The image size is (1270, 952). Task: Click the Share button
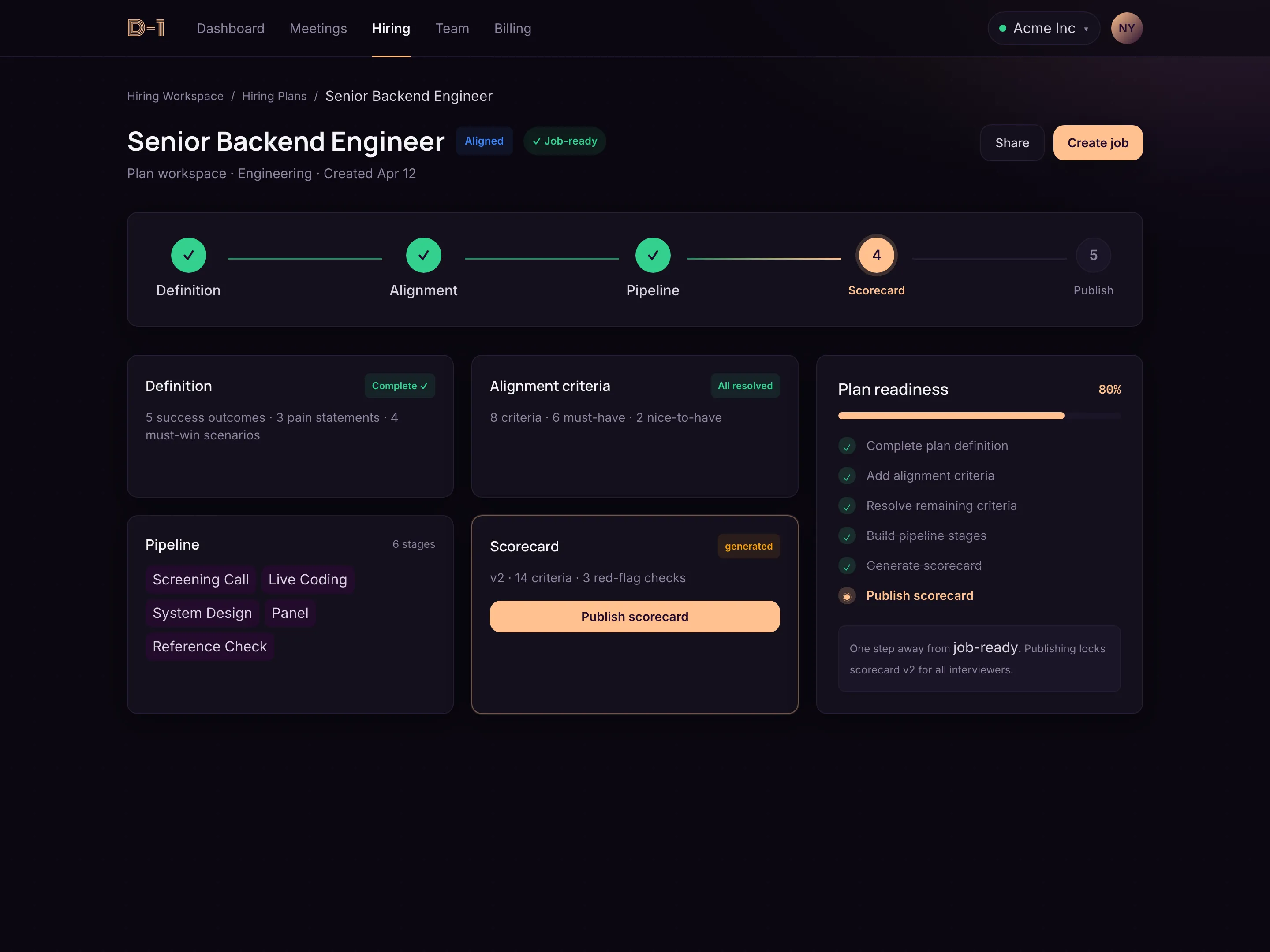tap(1011, 143)
